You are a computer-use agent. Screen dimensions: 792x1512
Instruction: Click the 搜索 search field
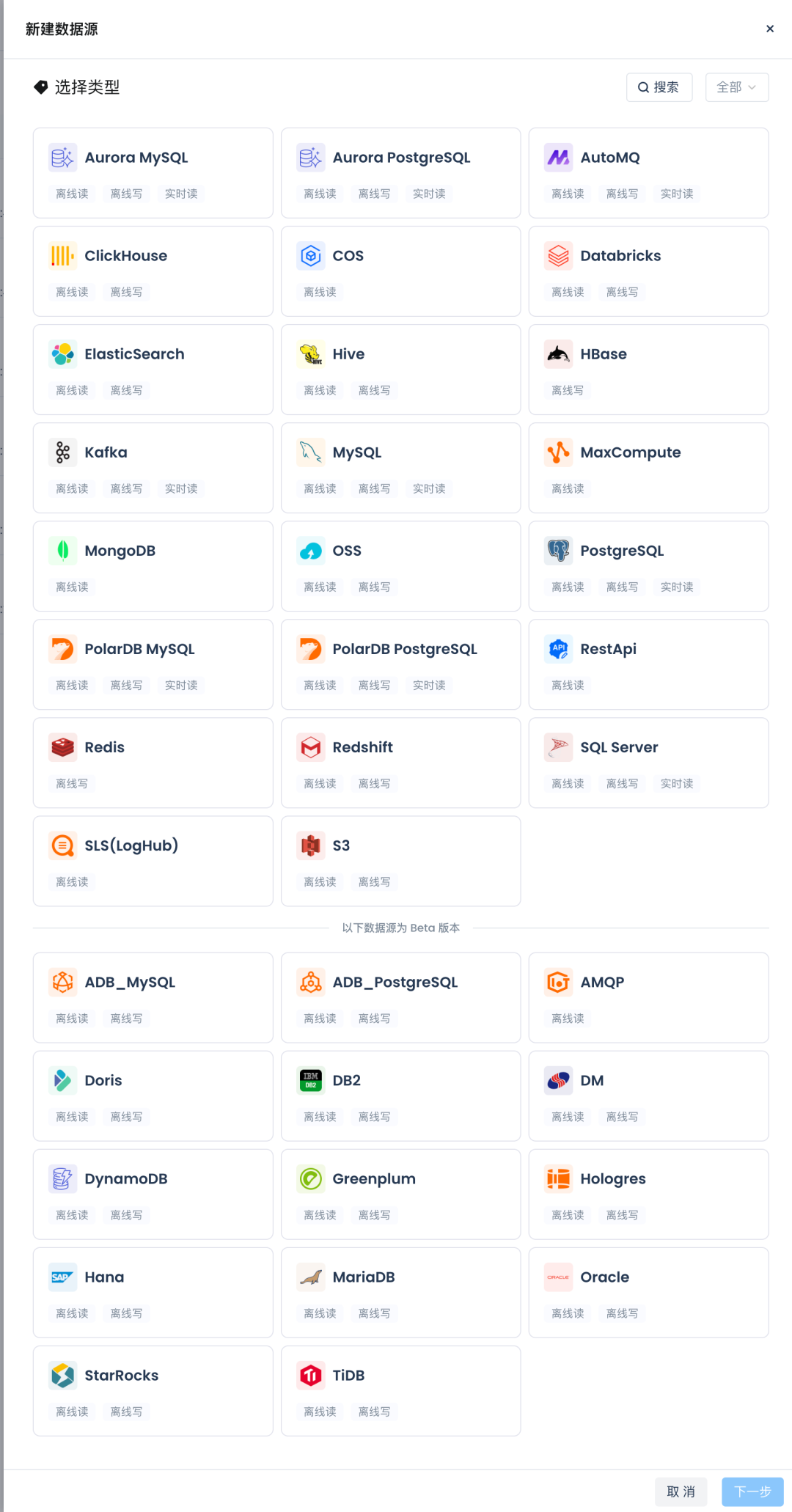pyautogui.click(x=659, y=87)
